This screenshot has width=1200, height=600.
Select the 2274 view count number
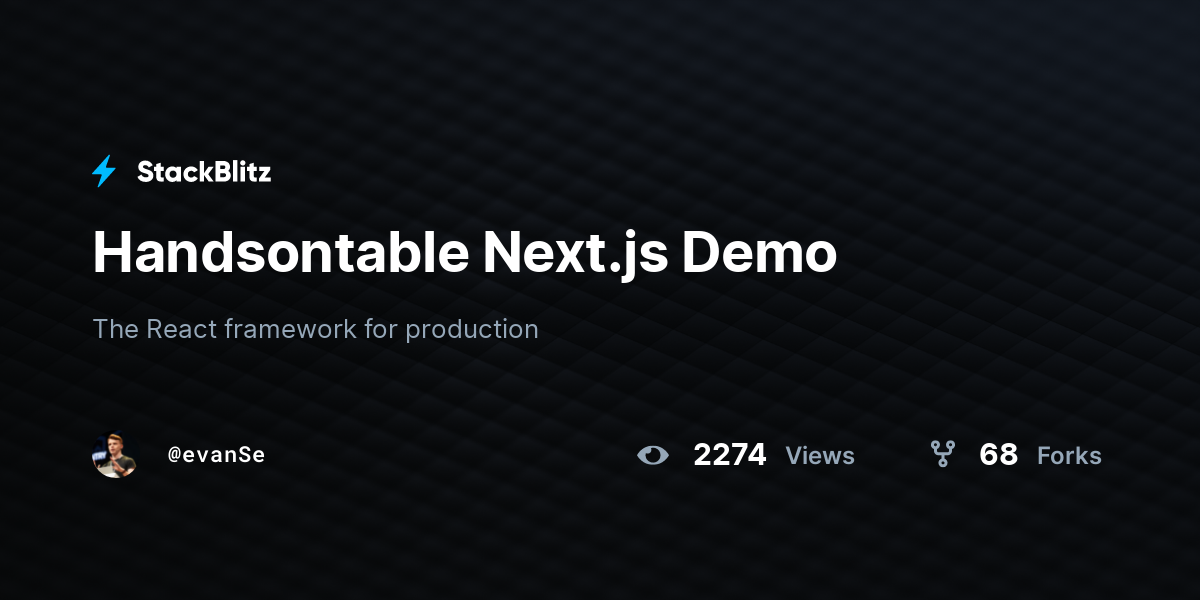[730, 455]
